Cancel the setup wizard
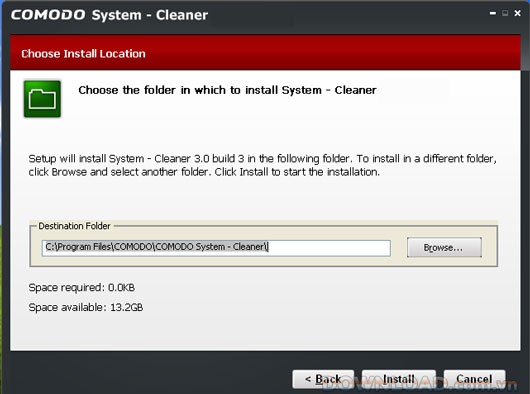This screenshot has height=394, width=530. (474, 379)
